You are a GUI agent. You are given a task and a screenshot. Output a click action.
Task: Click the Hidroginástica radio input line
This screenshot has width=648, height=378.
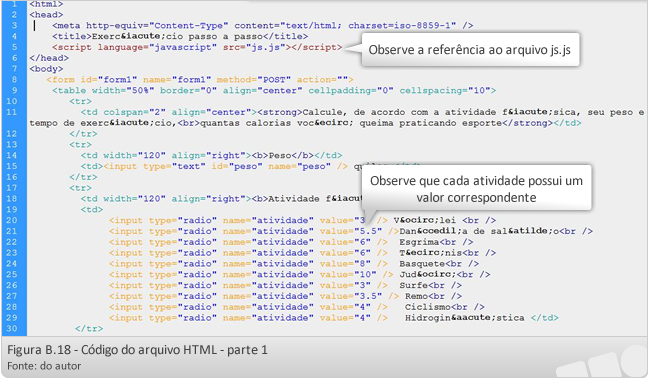click(334, 318)
